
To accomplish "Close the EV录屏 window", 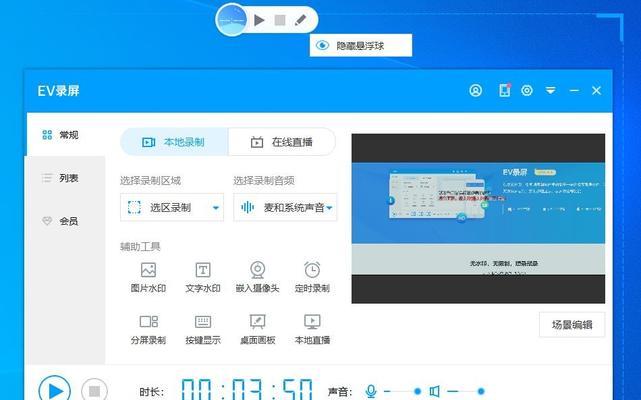I will [x=596, y=90].
